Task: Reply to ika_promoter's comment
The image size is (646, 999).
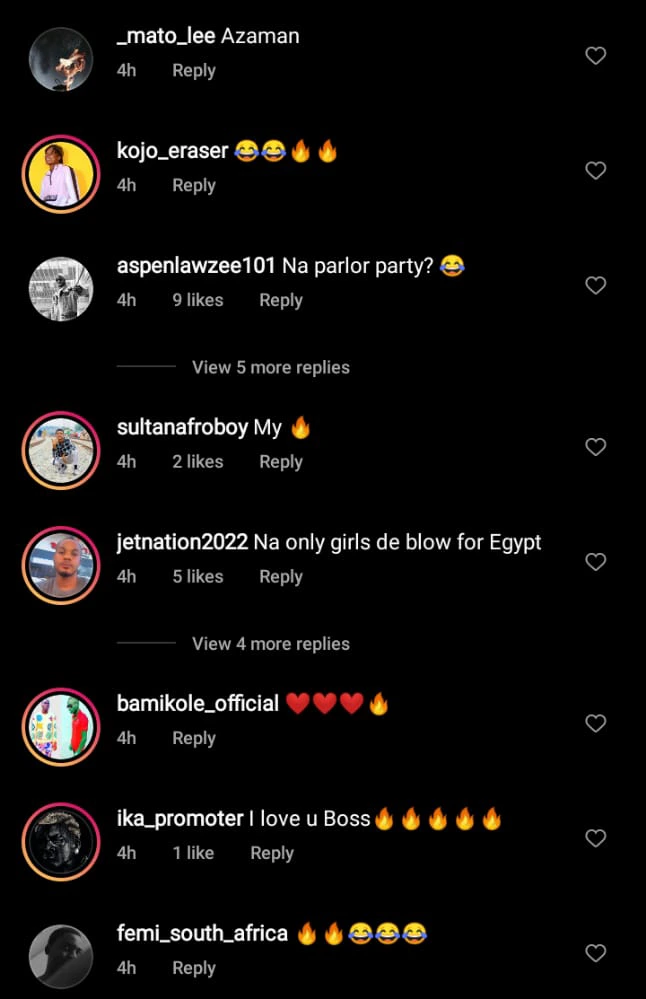Action: click(x=272, y=853)
